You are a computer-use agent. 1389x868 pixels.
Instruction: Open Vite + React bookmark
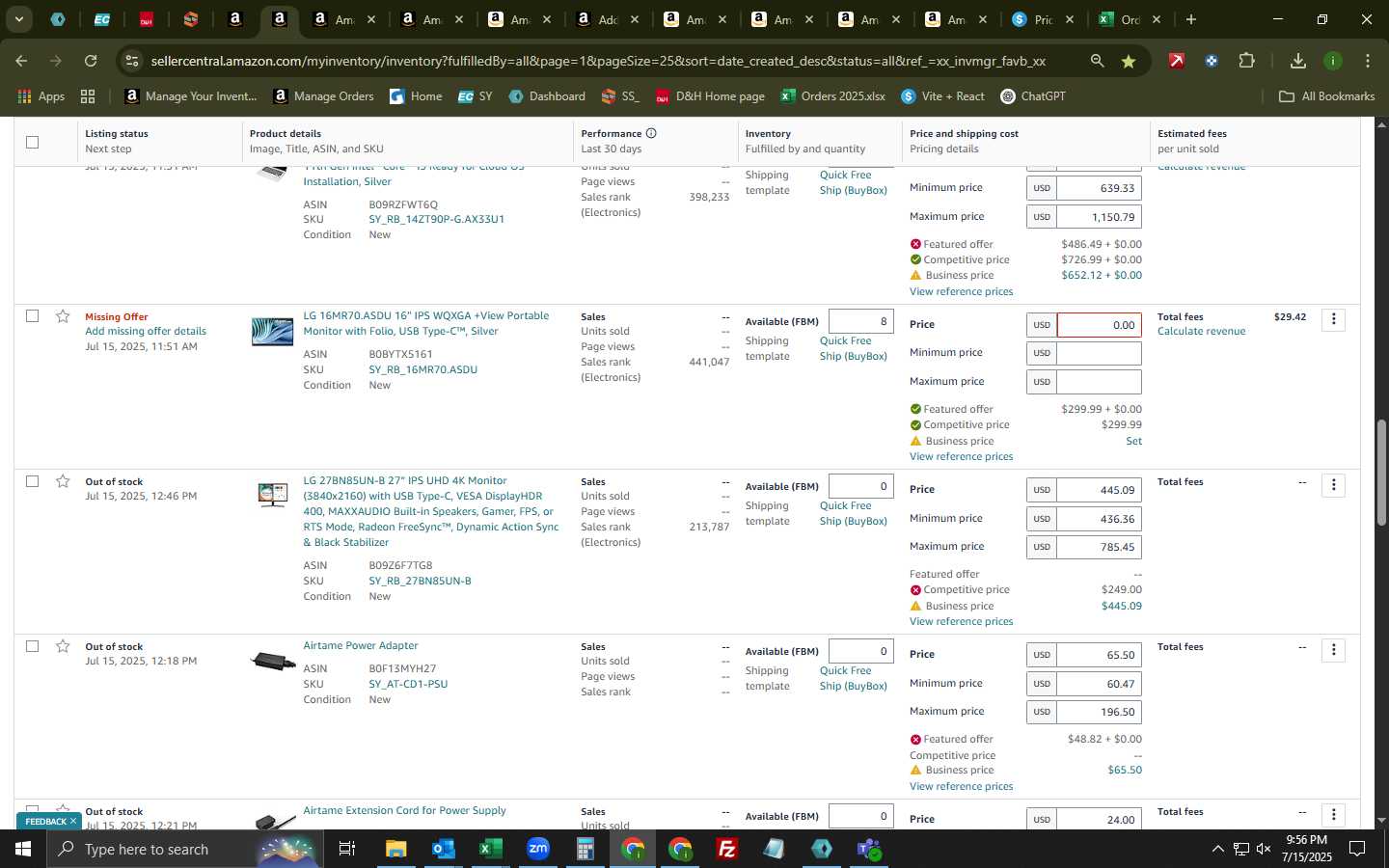[x=942, y=95]
